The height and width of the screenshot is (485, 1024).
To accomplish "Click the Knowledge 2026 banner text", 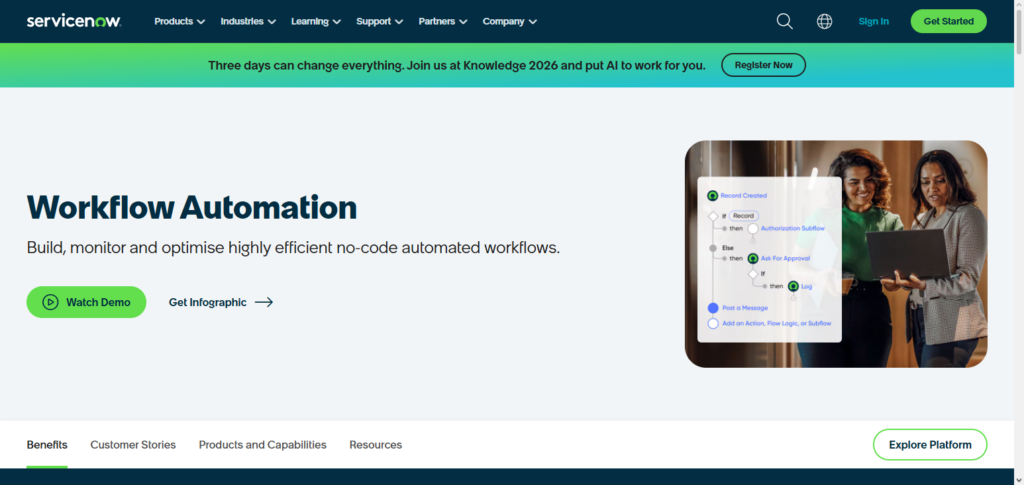I will click(456, 65).
